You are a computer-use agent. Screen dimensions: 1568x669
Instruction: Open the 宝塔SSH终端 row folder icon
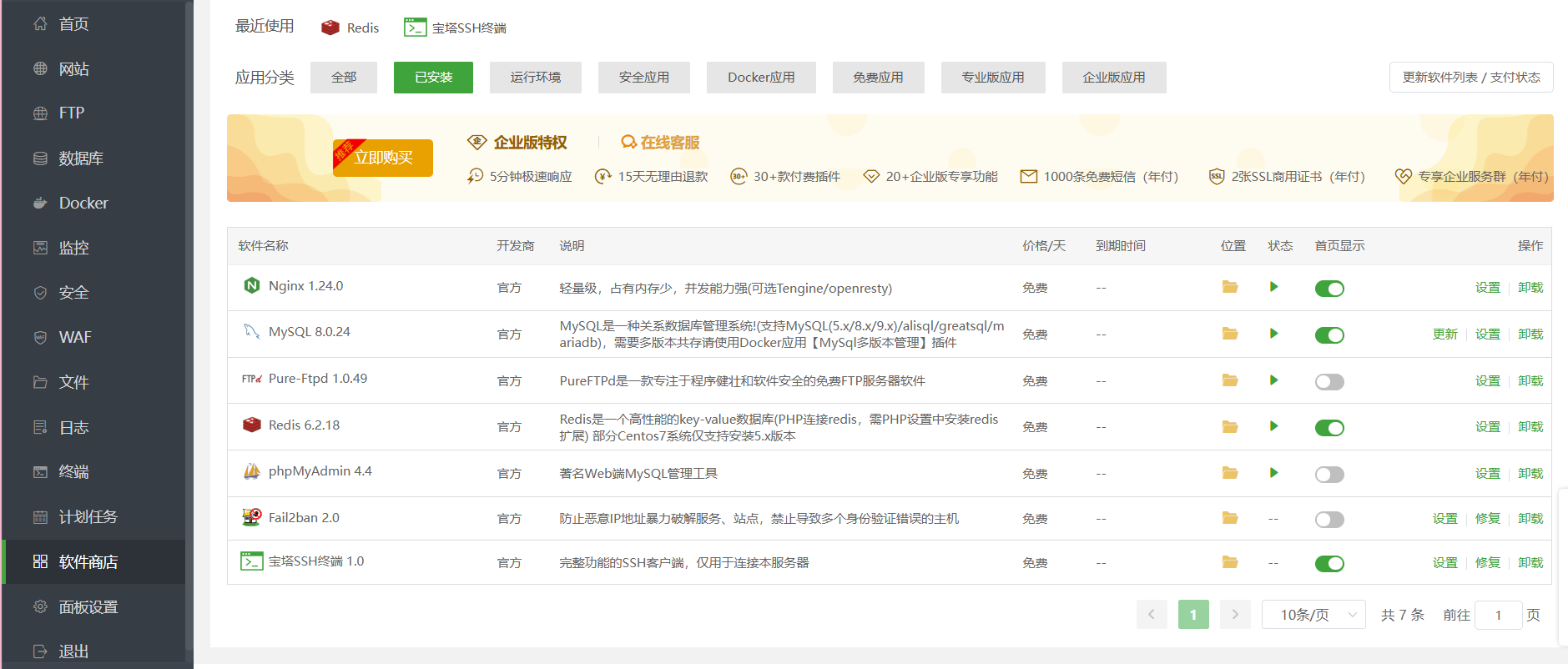click(x=1230, y=562)
